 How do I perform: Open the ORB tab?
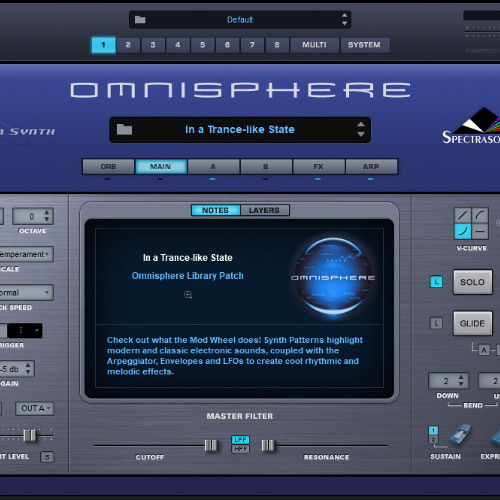(108, 166)
